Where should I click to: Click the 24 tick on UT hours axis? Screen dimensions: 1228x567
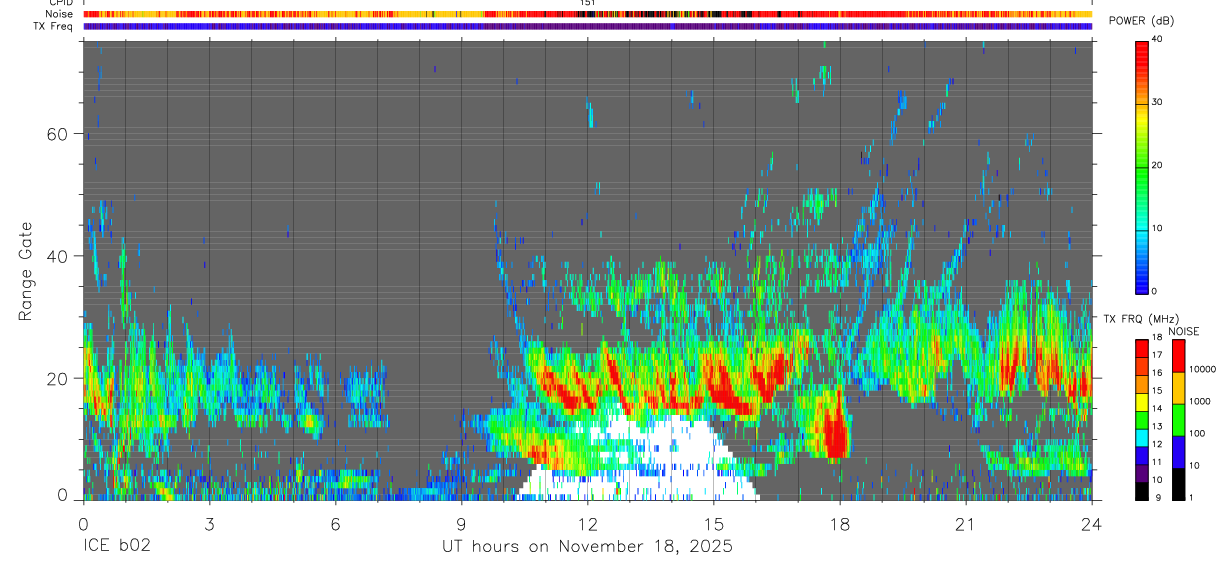tap(1091, 523)
